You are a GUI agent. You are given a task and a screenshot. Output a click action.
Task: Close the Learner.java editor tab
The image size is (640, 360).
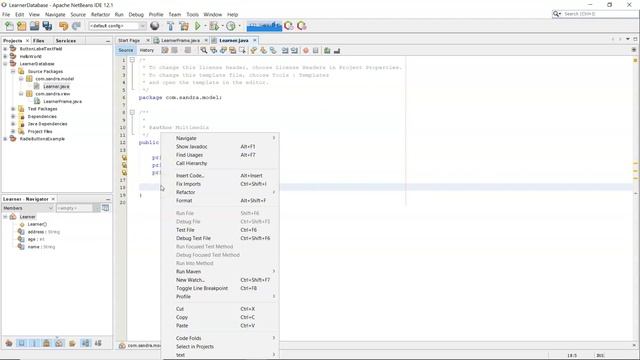pos(254,40)
